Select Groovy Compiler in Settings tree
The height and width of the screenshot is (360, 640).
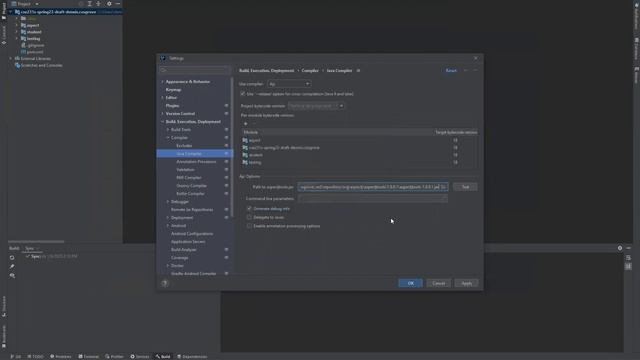[191, 186]
